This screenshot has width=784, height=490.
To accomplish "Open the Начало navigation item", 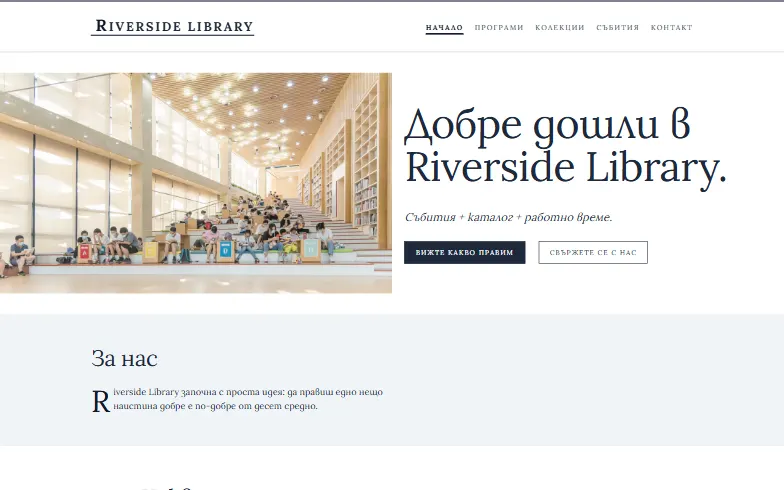I will pos(444,28).
